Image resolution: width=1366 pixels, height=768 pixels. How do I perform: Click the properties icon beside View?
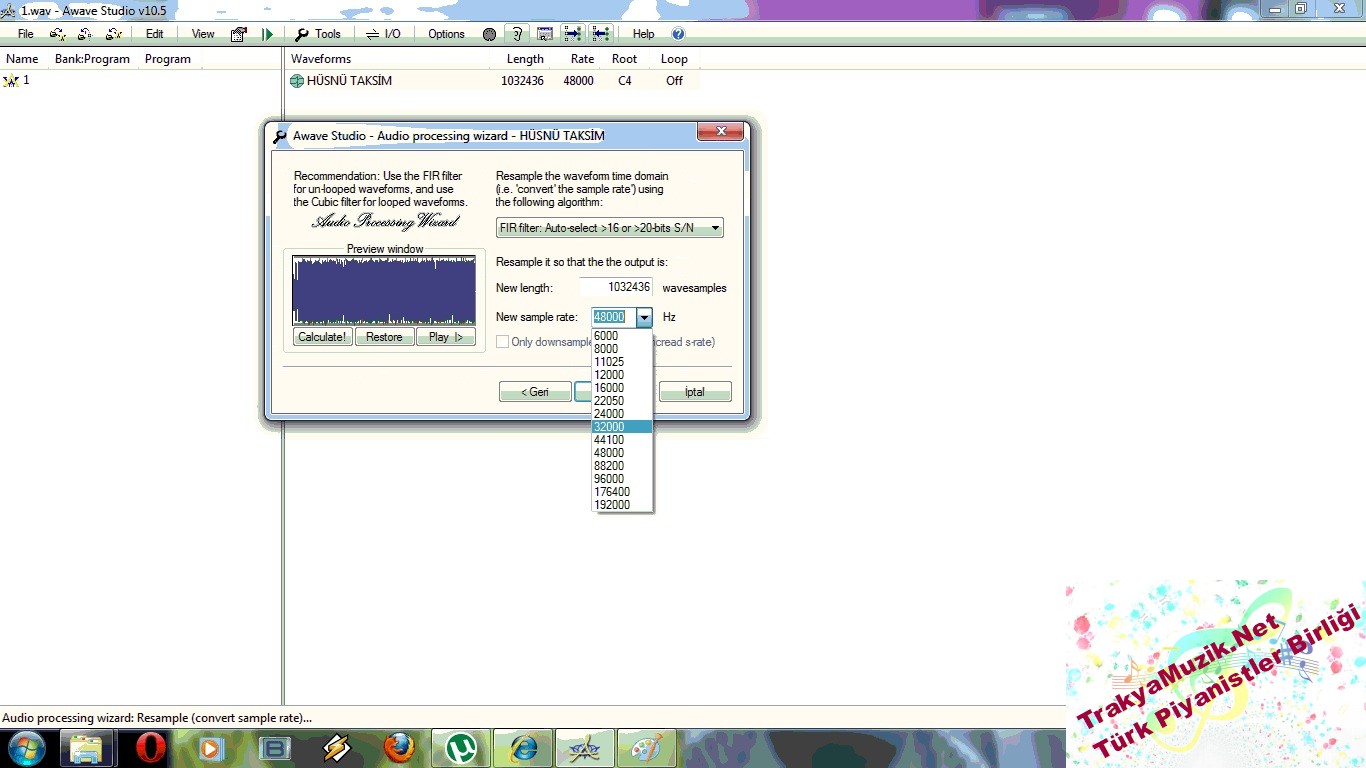click(238, 34)
